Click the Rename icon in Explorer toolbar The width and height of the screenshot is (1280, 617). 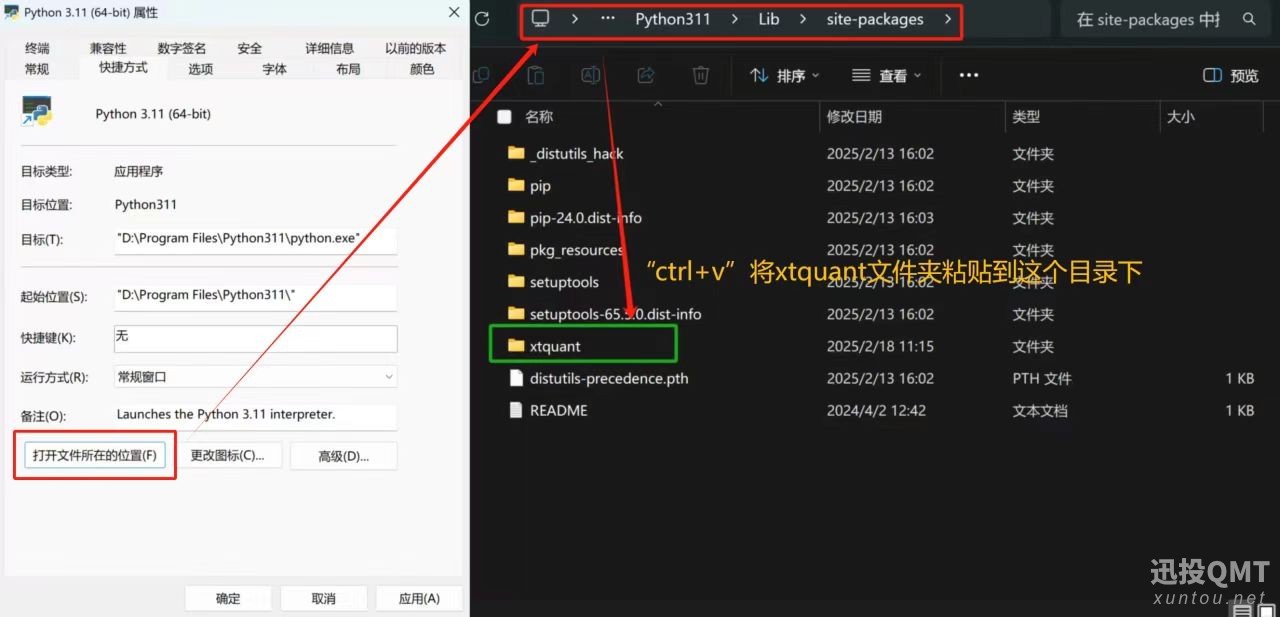591,75
